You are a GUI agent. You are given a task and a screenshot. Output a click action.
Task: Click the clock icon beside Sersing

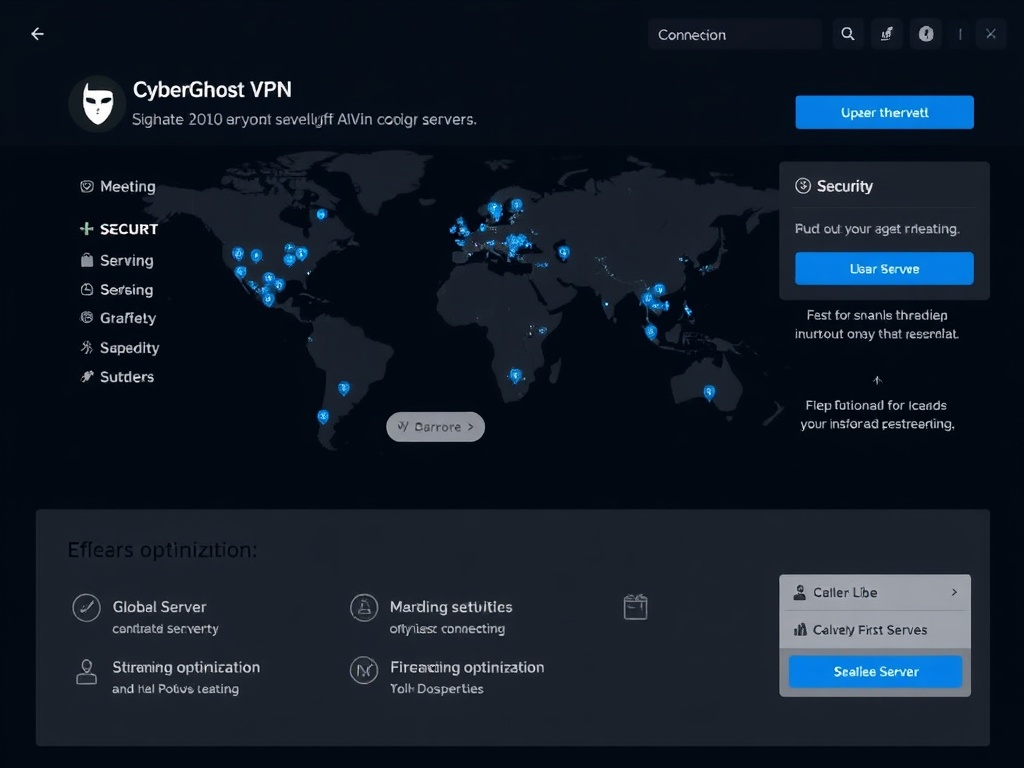(87, 289)
